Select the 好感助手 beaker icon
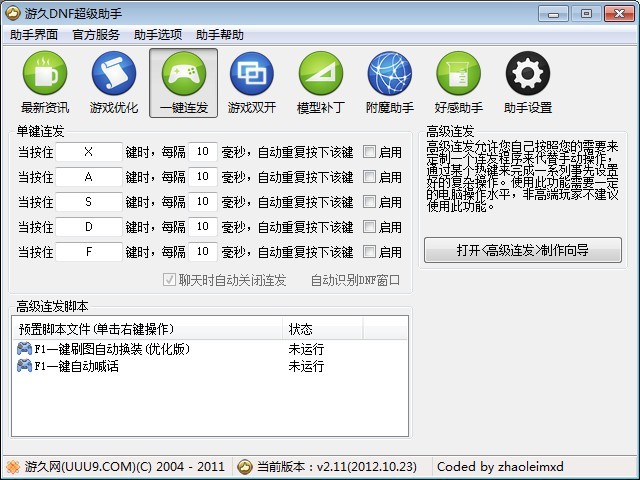This screenshot has height=480, width=640. [458, 73]
